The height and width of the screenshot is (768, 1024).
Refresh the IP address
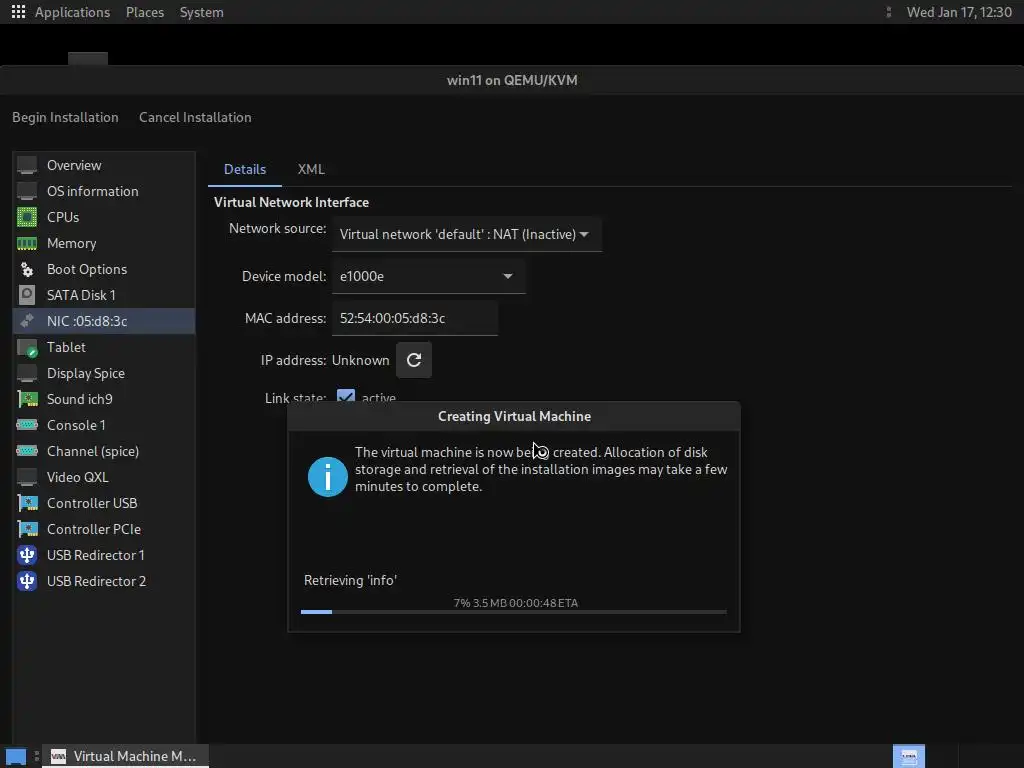tap(414, 360)
